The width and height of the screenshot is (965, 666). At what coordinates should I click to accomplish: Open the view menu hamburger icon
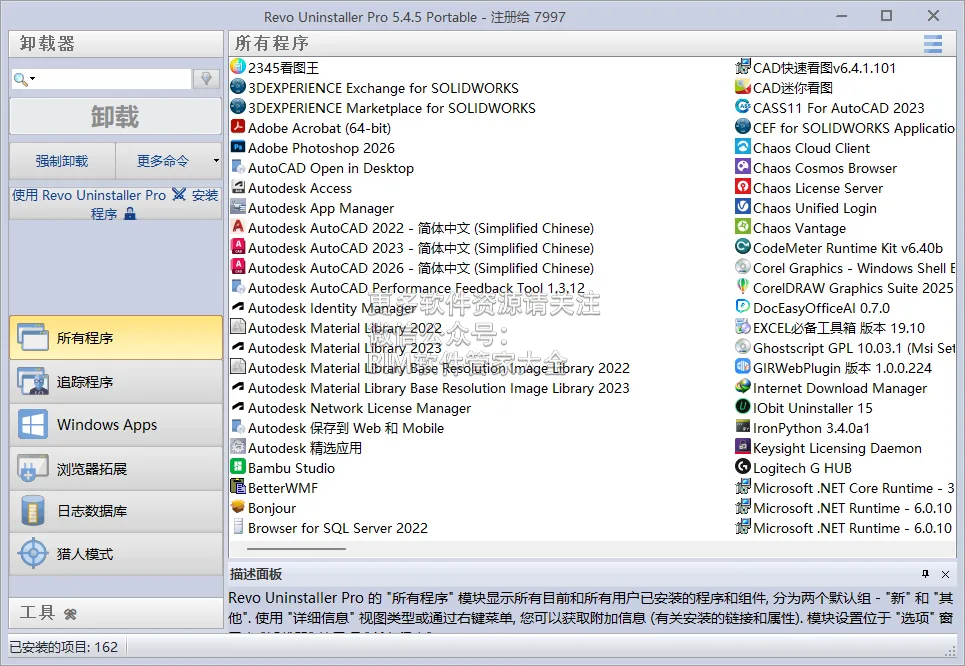[933, 44]
